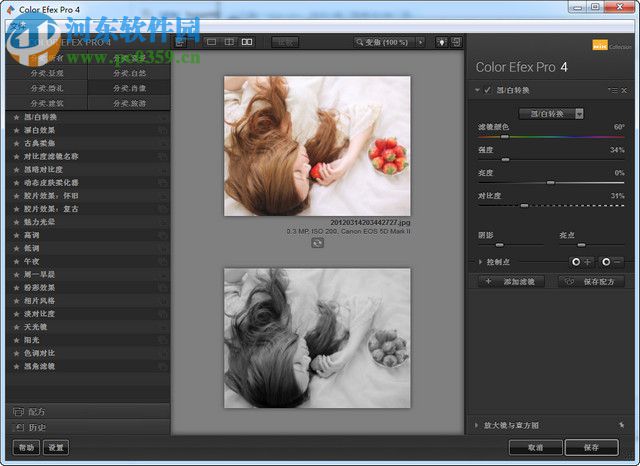Screen dimensions: 640x466
Task: Toggle favorite star for 古典柔焦
Action: 17,143
